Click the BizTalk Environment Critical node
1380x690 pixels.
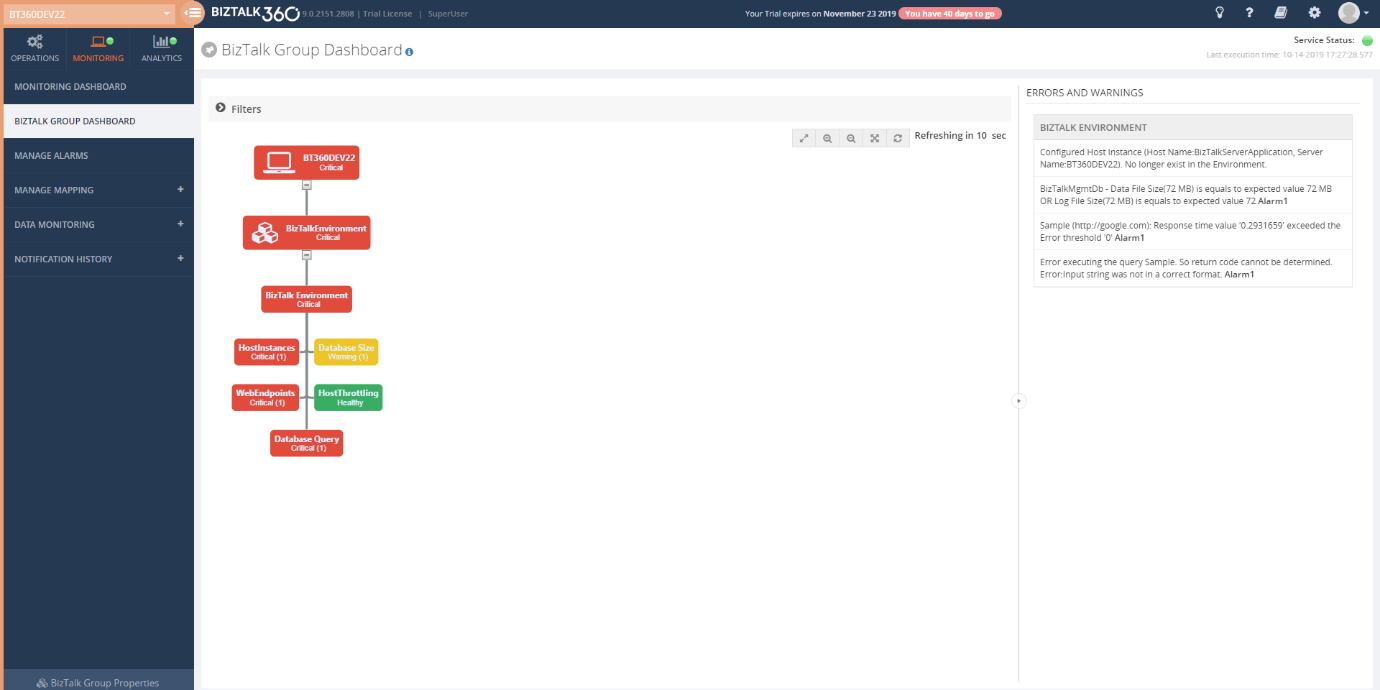coord(306,299)
